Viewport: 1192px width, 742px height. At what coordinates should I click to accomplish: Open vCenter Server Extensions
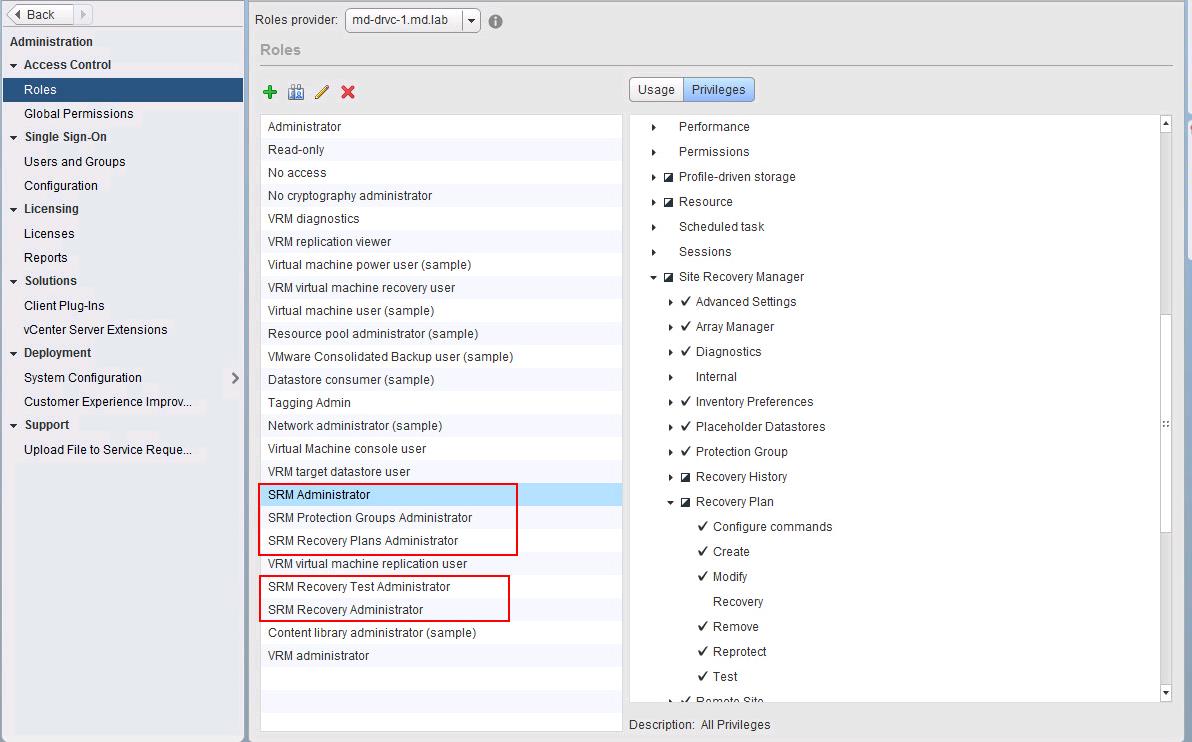(x=95, y=330)
